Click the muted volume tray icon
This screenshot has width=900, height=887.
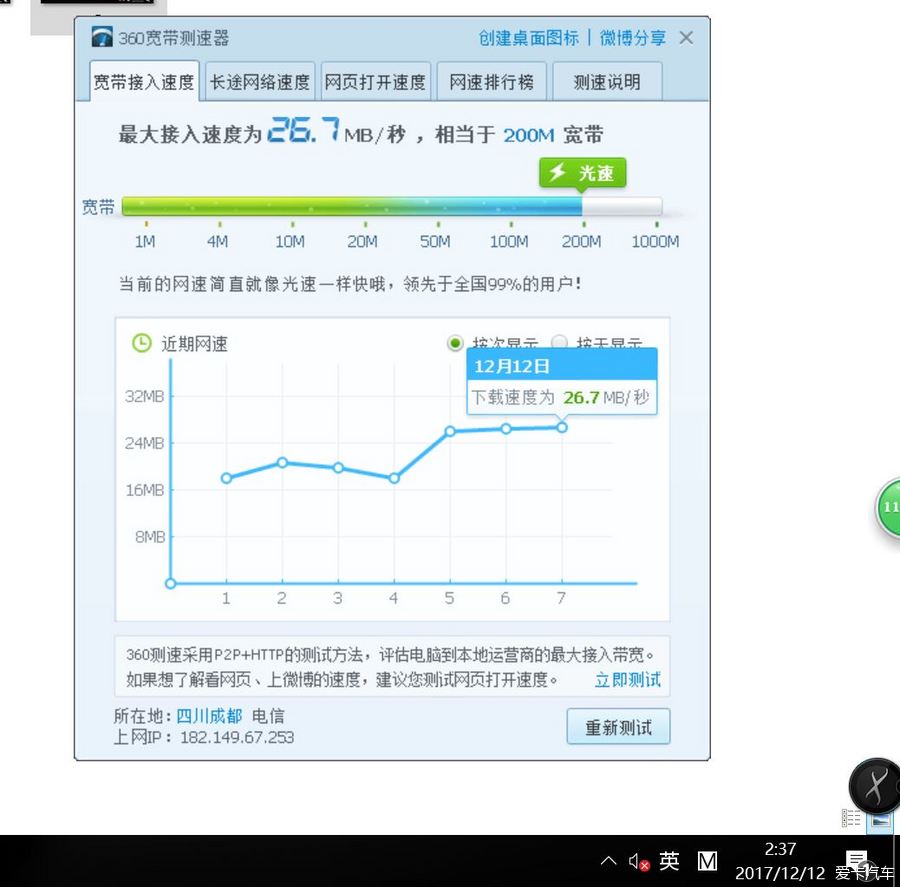point(639,862)
